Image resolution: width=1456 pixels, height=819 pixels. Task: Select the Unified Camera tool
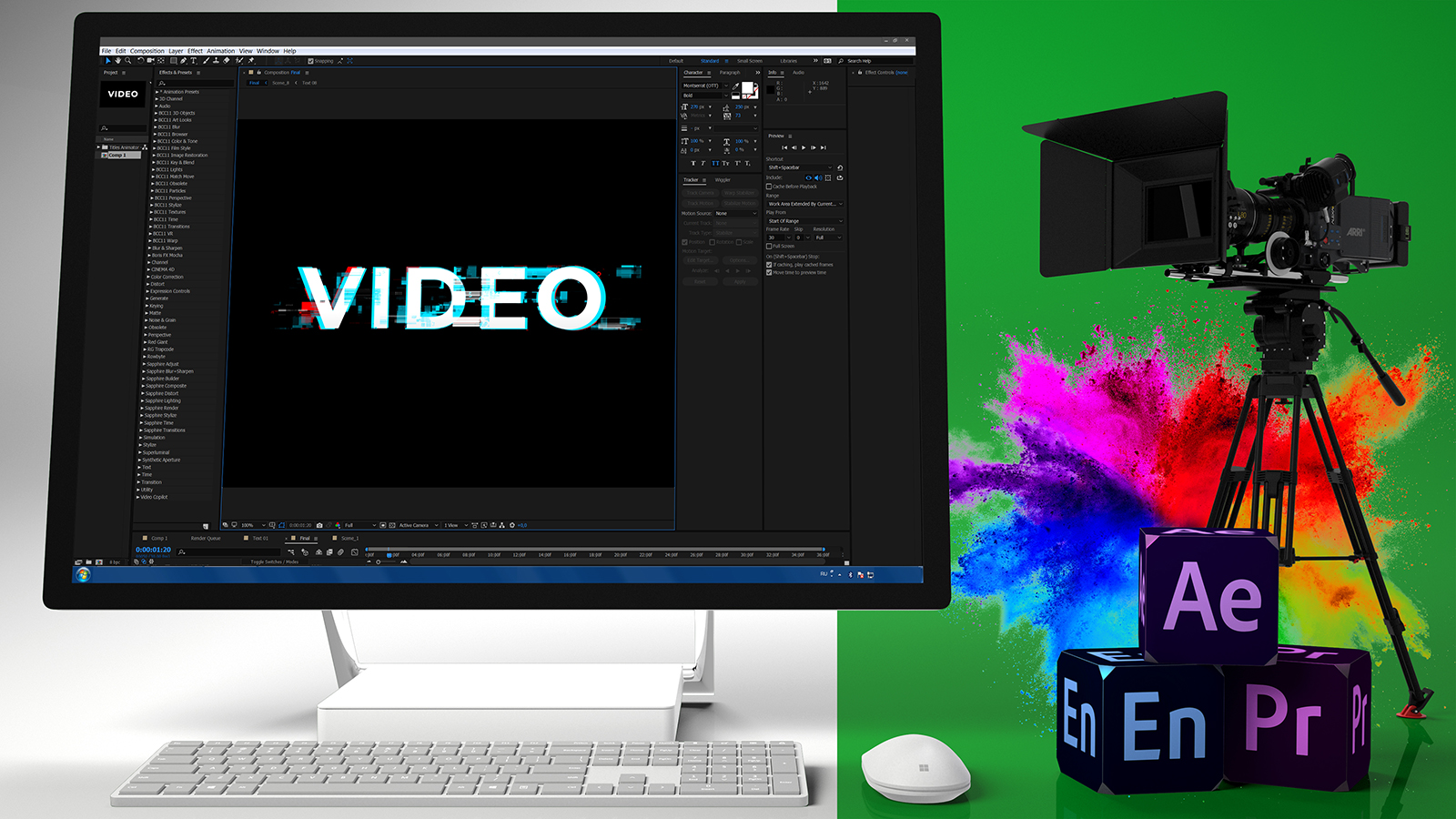pyautogui.click(x=150, y=61)
